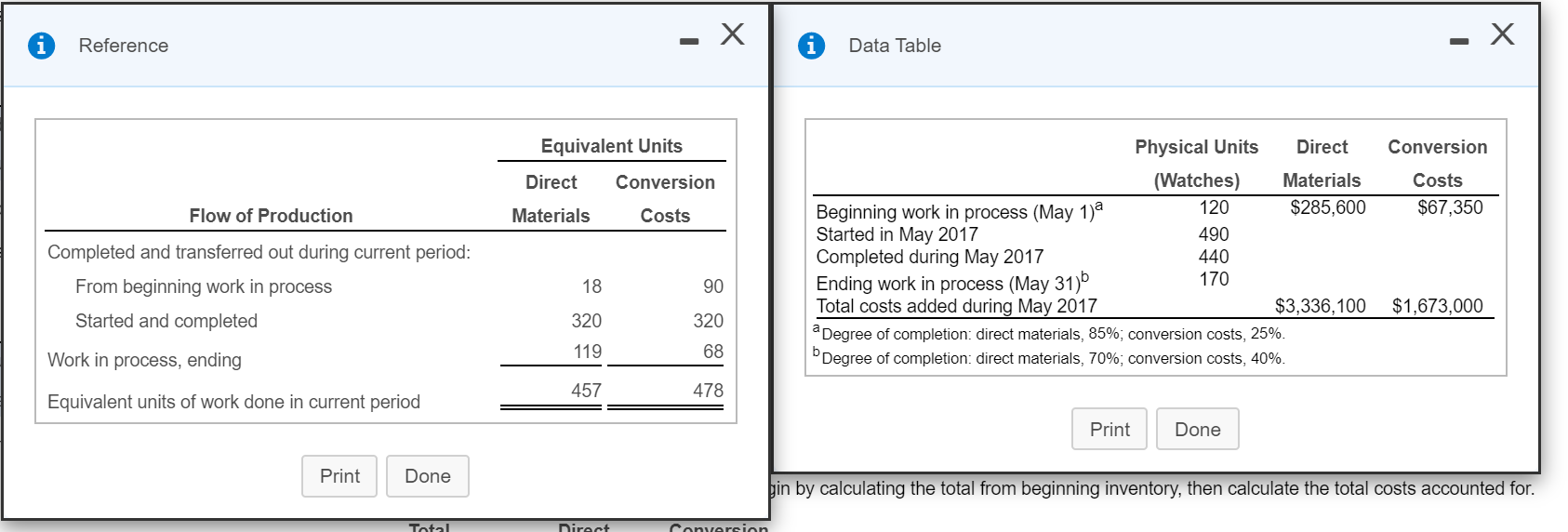Click Print in the Data Table window
This screenshot has width=1568, height=532.
pyautogui.click(x=1110, y=429)
